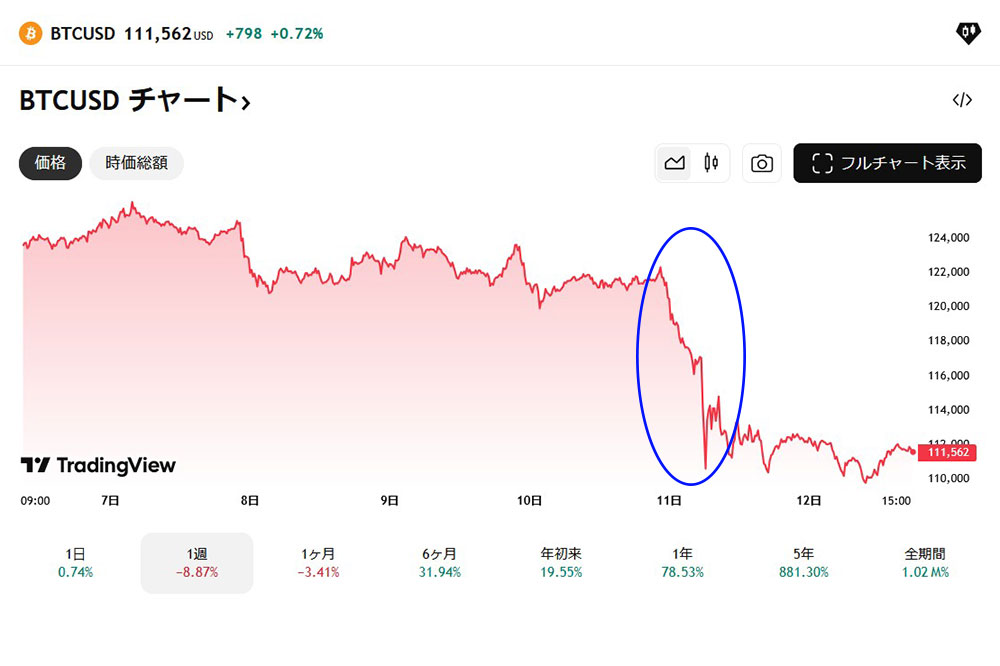Screen dimensions: 1000x666
Task: Switch to candlestick chart style
Action: point(711,163)
